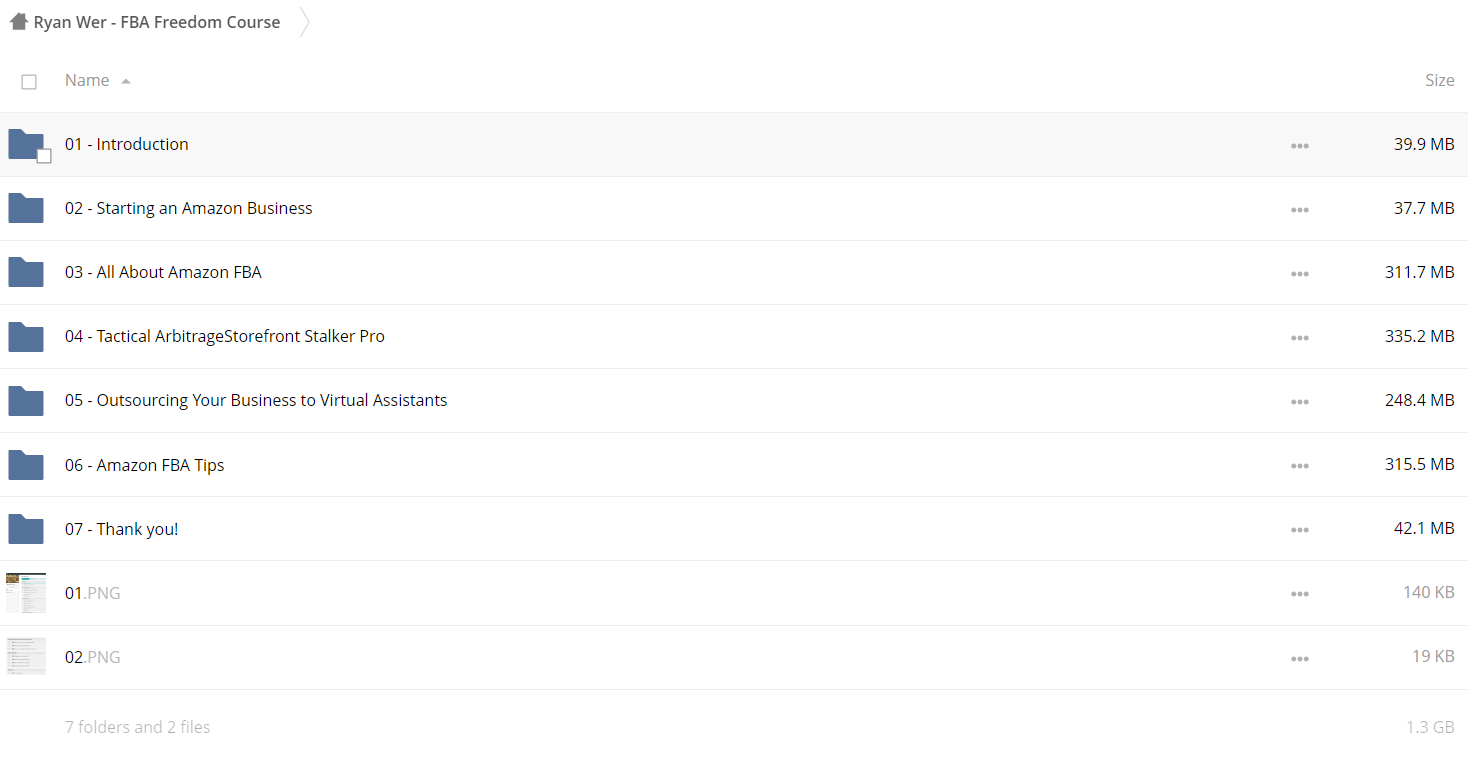
Task: Click the 06 - Amazon FBA Tips folder icon
Action: (x=26, y=465)
